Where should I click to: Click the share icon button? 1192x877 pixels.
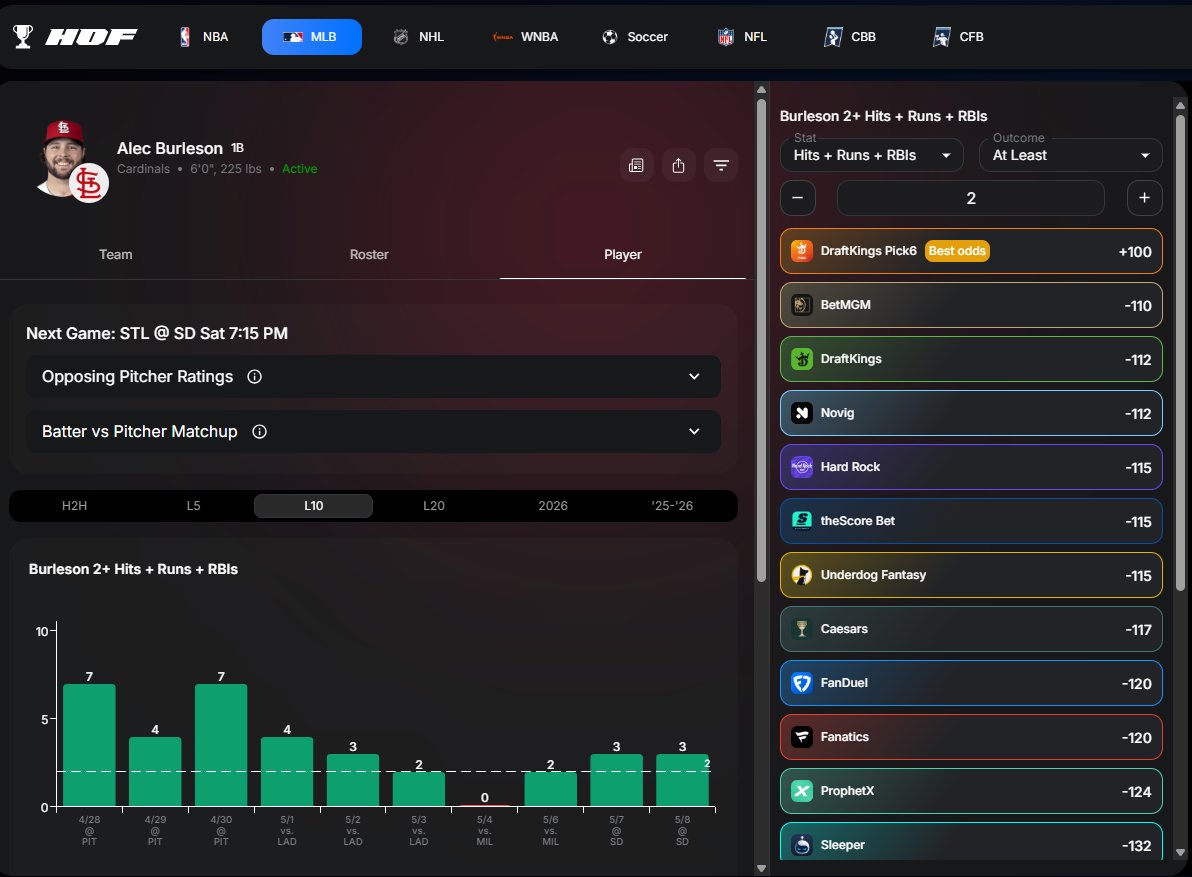[x=679, y=165]
